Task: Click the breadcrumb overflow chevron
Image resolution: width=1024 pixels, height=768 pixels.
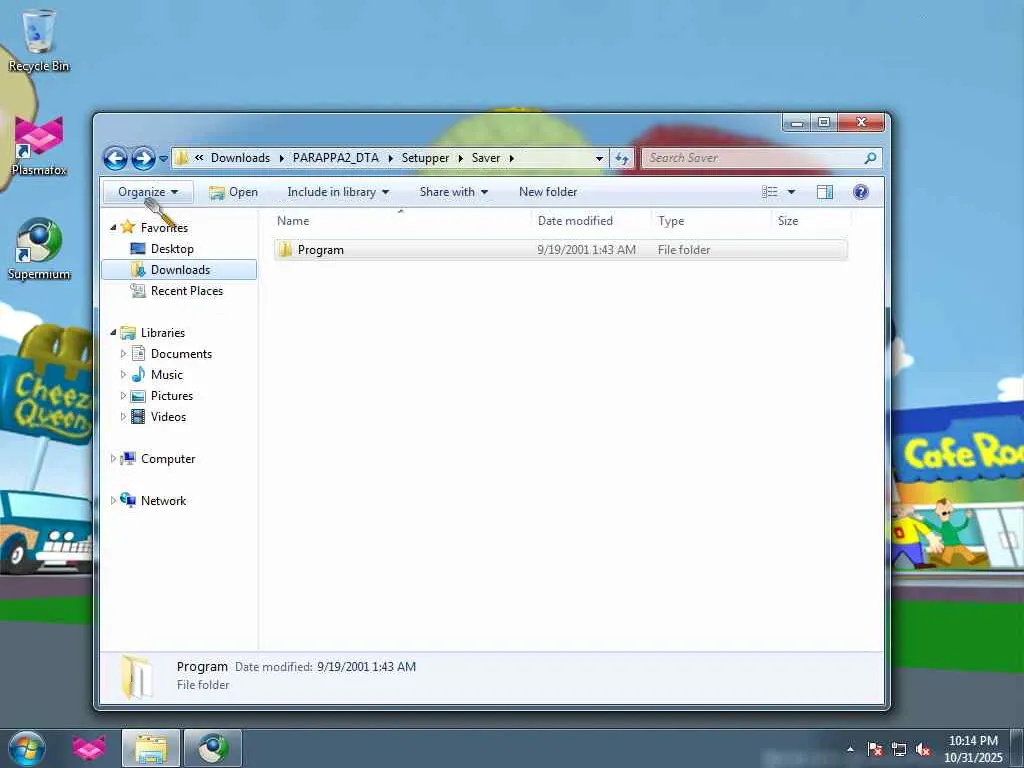Action: pyautogui.click(x=199, y=157)
